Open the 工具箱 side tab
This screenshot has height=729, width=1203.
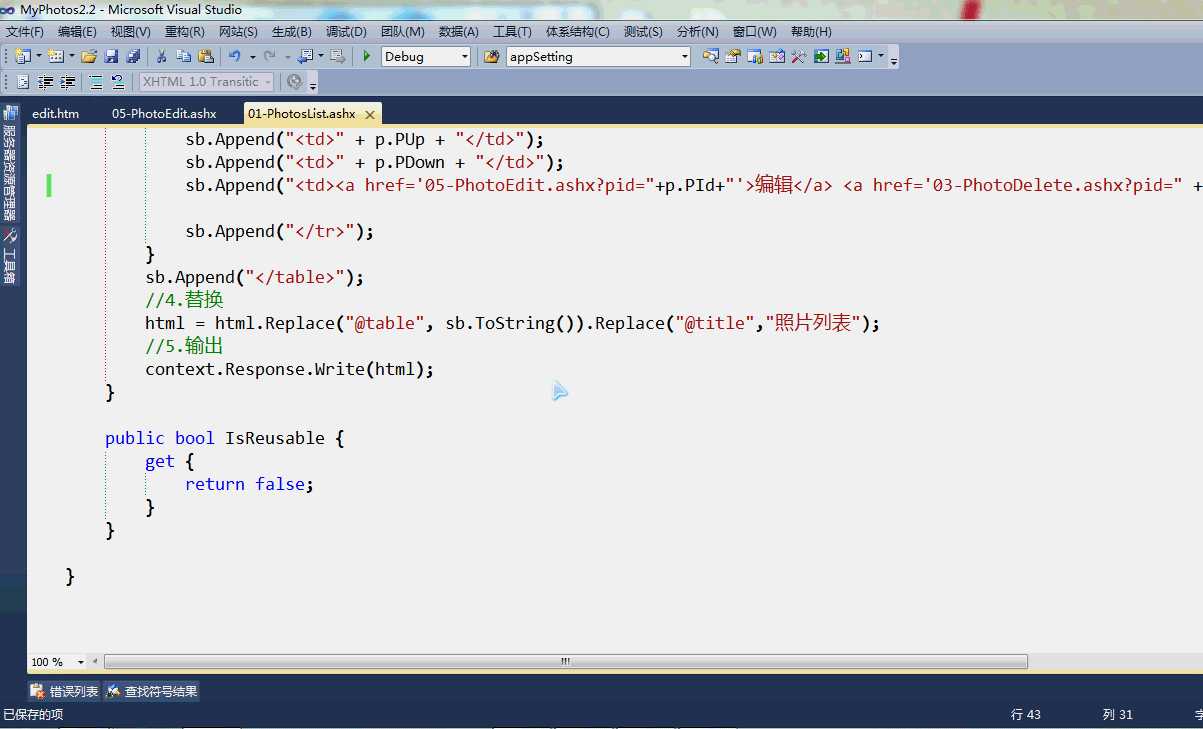click(9, 258)
